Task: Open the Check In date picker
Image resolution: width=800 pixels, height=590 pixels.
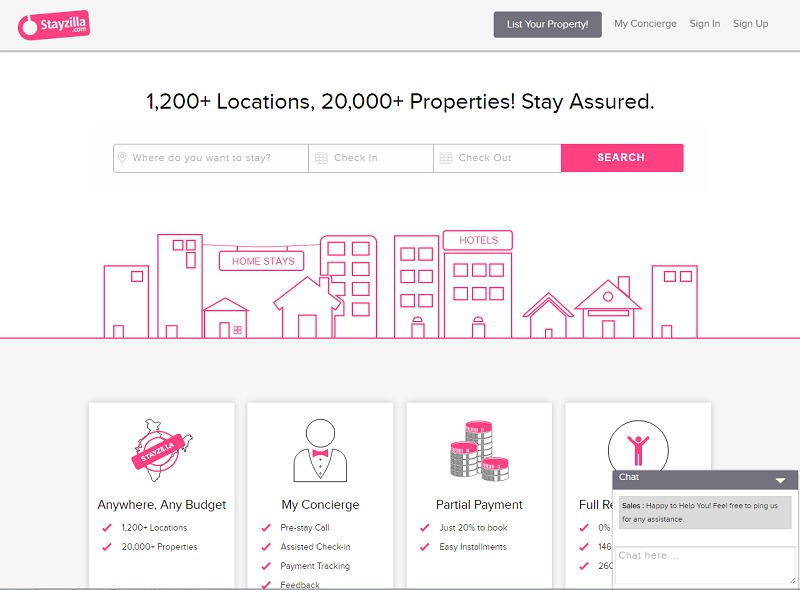Action: [370, 158]
